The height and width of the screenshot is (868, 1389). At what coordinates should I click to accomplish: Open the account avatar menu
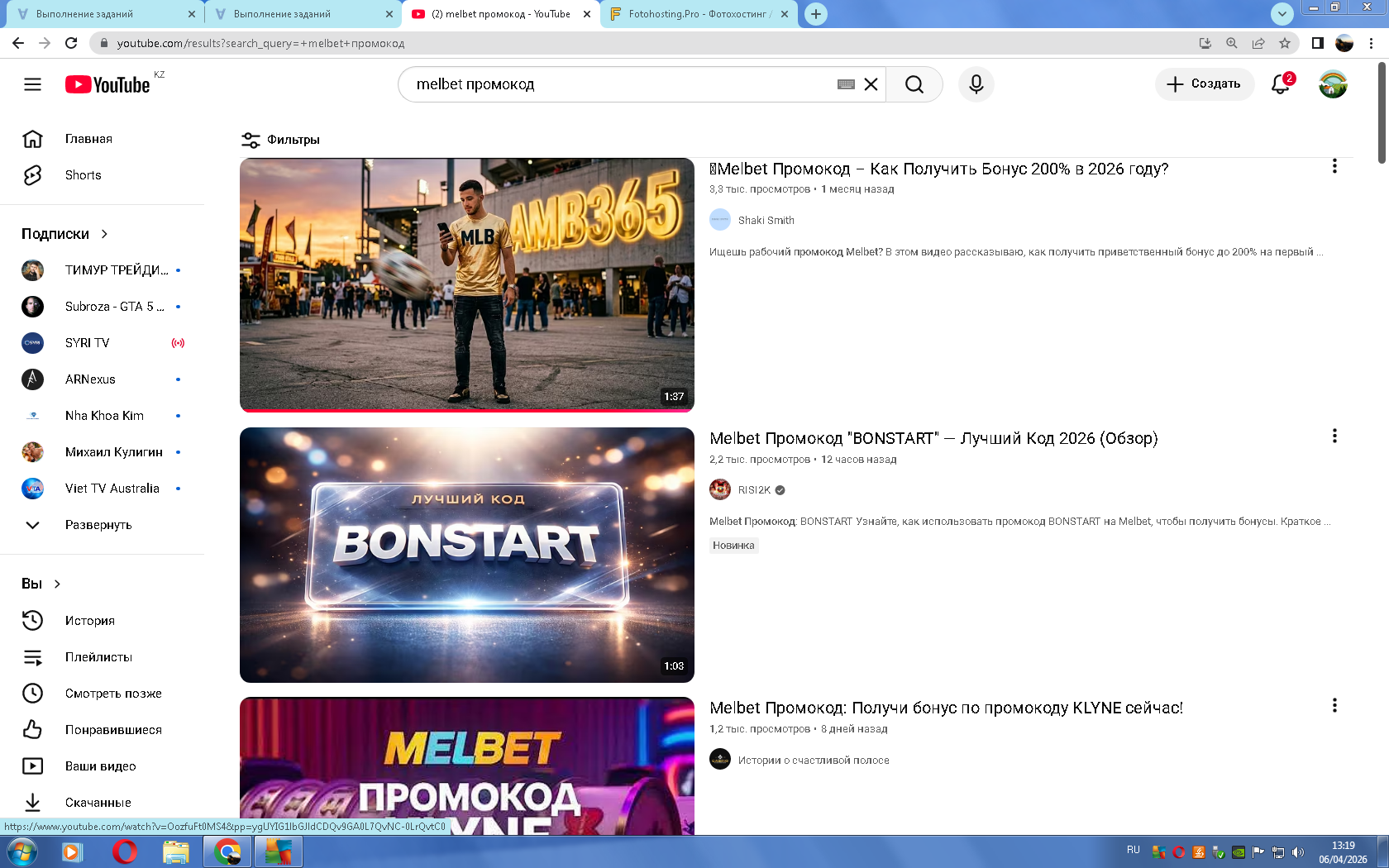click(x=1333, y=84)
